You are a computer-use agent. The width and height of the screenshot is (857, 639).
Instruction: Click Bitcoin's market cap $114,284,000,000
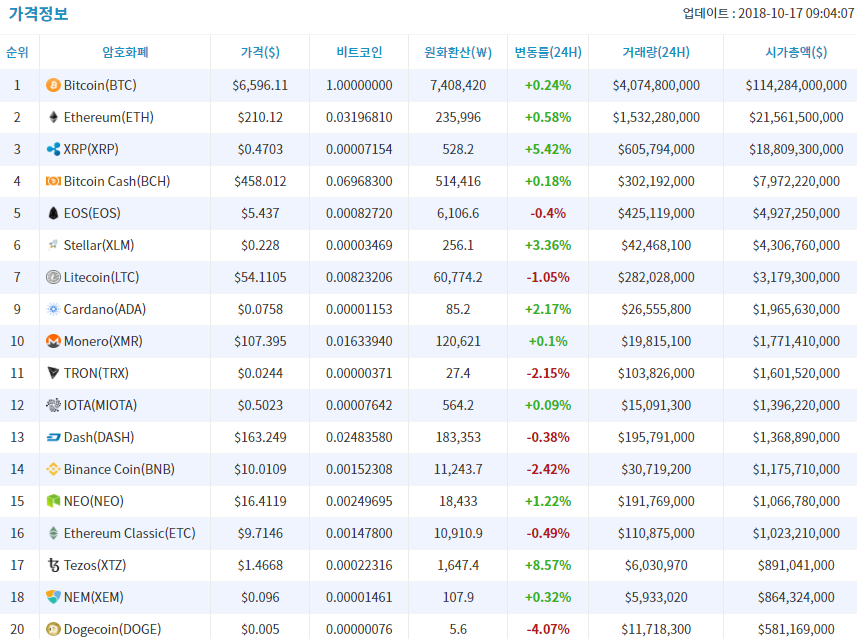(796, 85)
